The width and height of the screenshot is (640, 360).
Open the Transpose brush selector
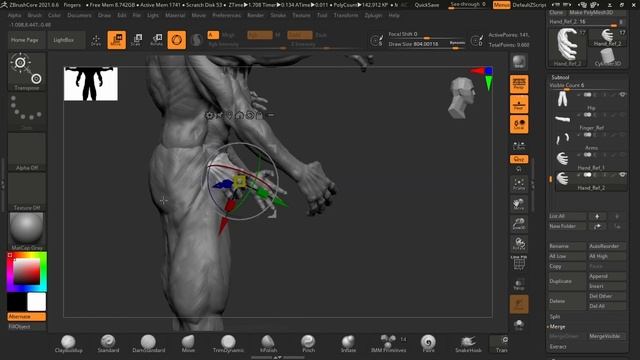click(x=27, y=72)
